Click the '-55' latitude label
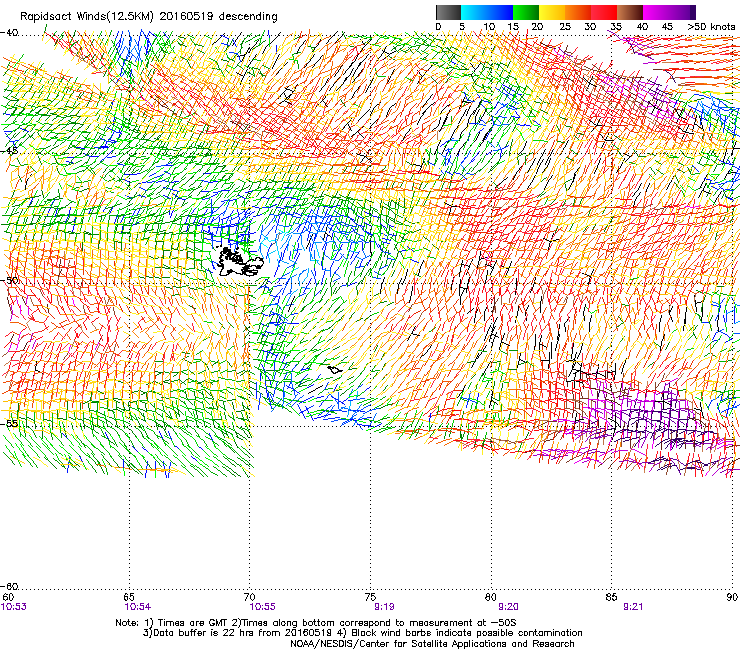This screenshot has width=740, height=650. tap(9, 424)
